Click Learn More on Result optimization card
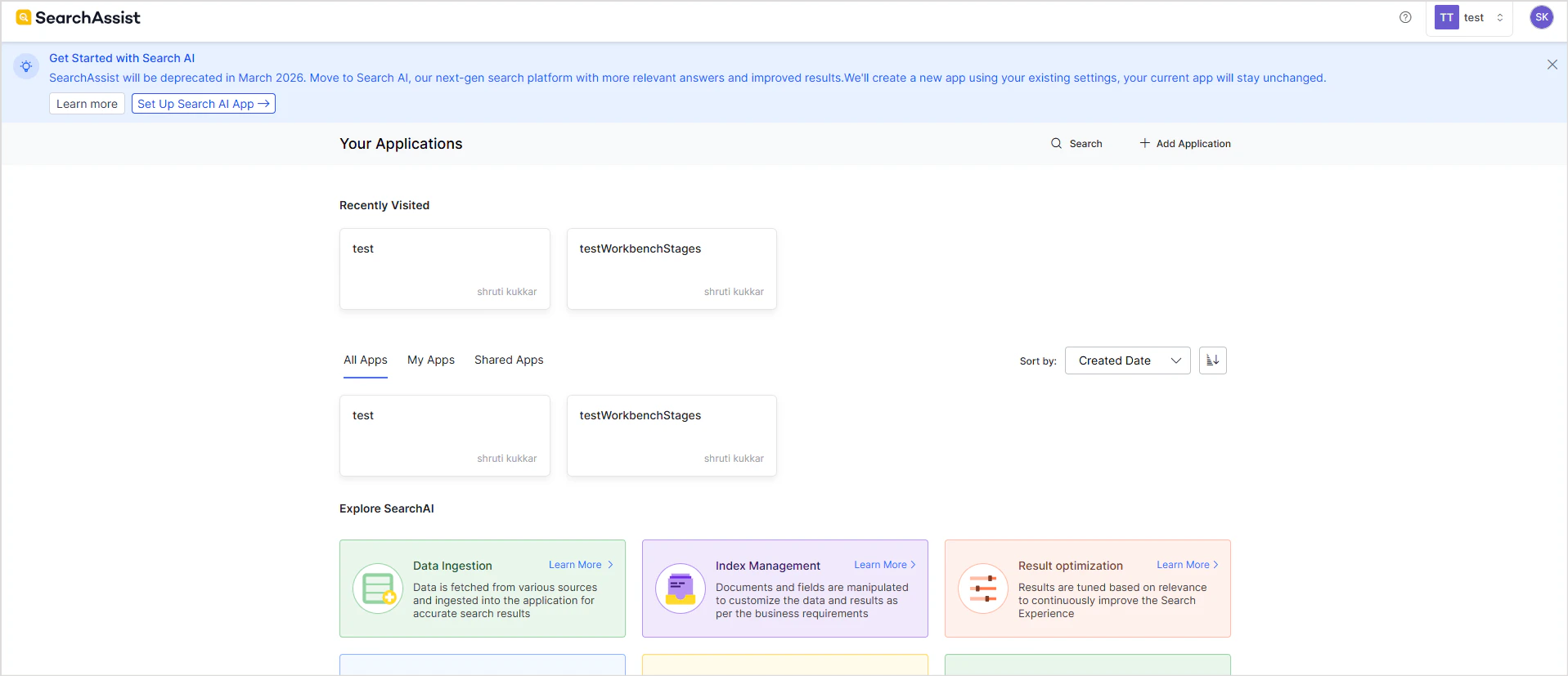 pos(1188,565)
